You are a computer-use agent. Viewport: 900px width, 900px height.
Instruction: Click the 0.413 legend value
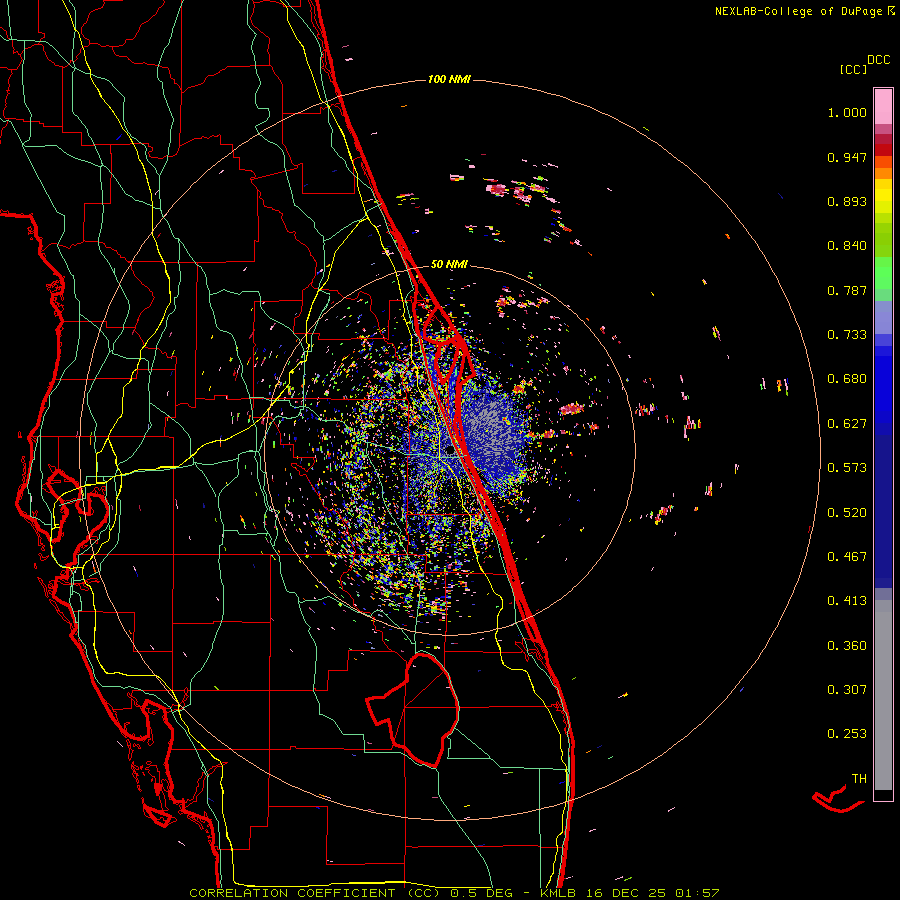[x=847, y=600]
